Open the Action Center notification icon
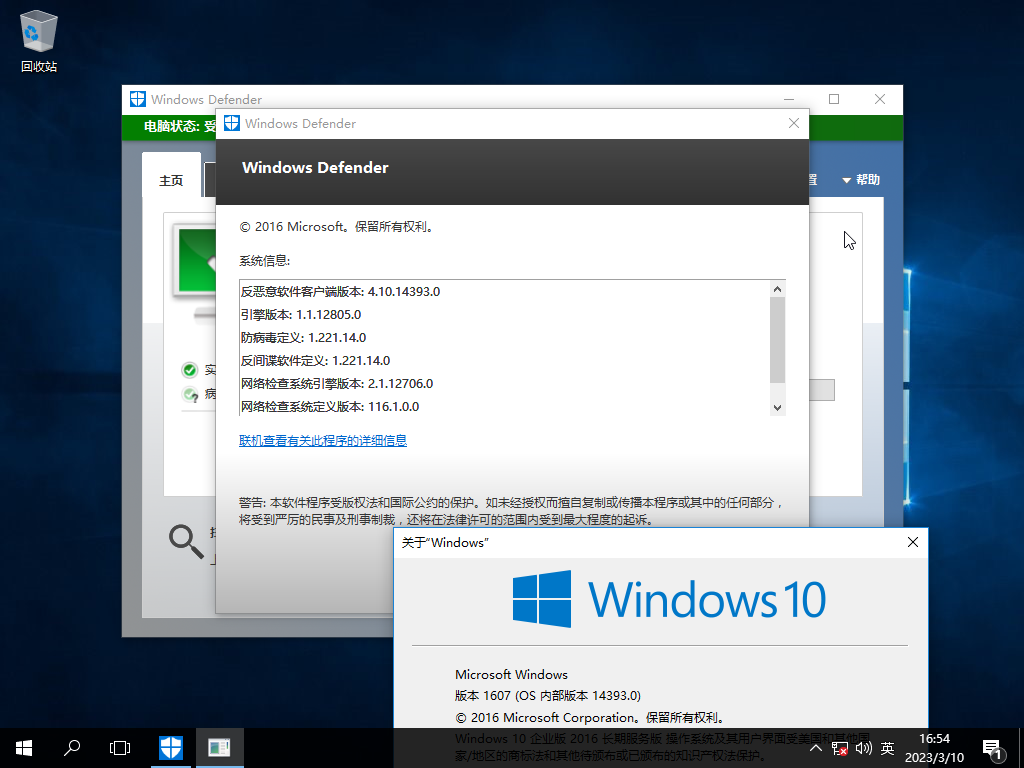Image resolution: width=1024 pixels, height=768 pixels. coord(991,749)
